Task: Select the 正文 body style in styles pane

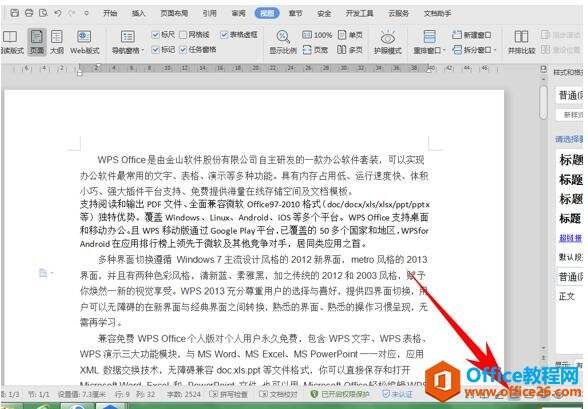Action: pos(567,297)
